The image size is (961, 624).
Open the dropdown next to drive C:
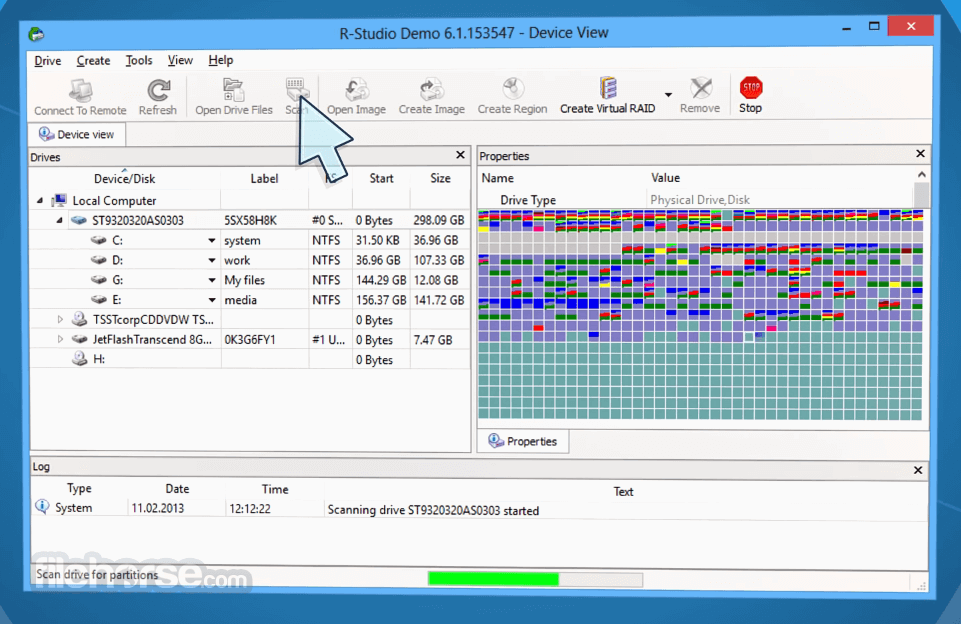pyautogui.click(x=213, y=239)
